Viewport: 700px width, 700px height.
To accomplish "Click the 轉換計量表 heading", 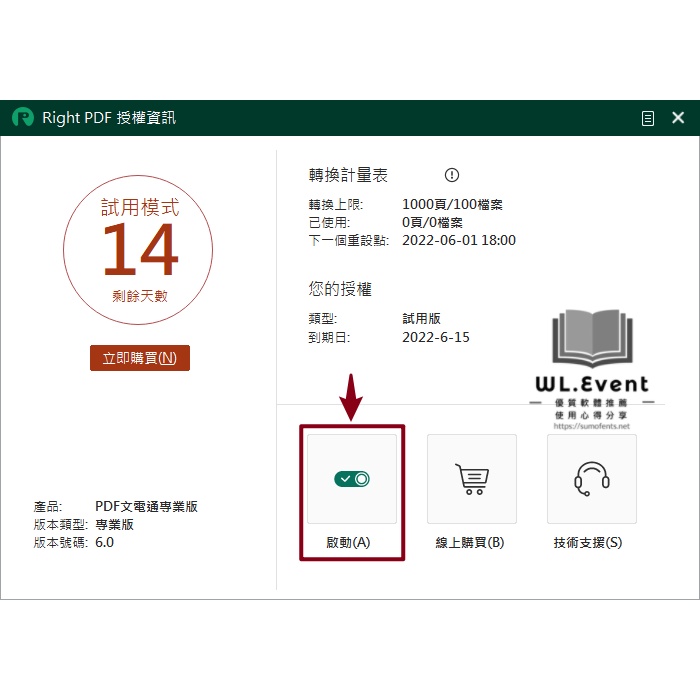I will [x=348, y=175].
